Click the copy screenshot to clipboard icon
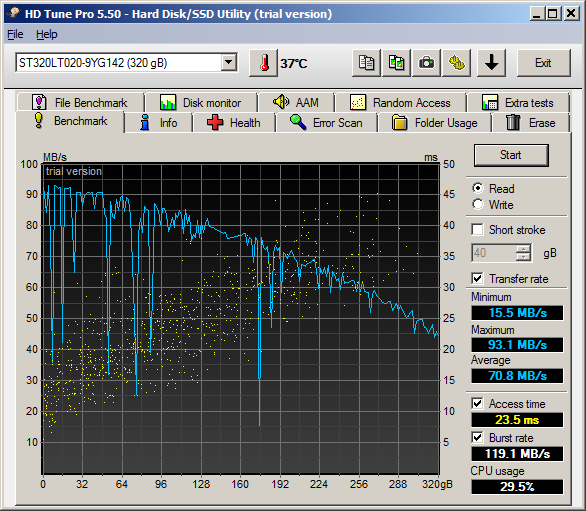The width and height of the screenshot is (586, 511). point(396,63)
